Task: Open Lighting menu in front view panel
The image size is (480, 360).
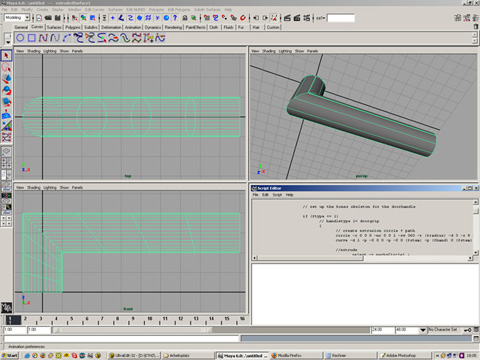Action: (50, 188)
